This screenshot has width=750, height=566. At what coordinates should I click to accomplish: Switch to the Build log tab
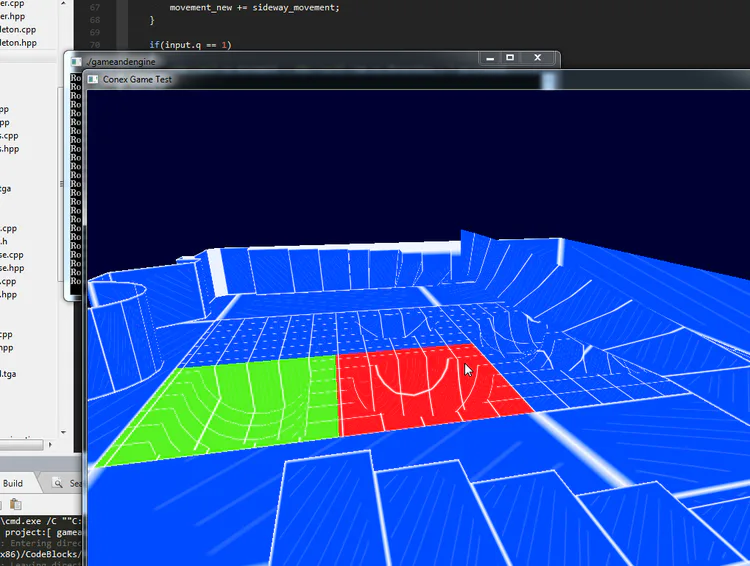[13, 483]
